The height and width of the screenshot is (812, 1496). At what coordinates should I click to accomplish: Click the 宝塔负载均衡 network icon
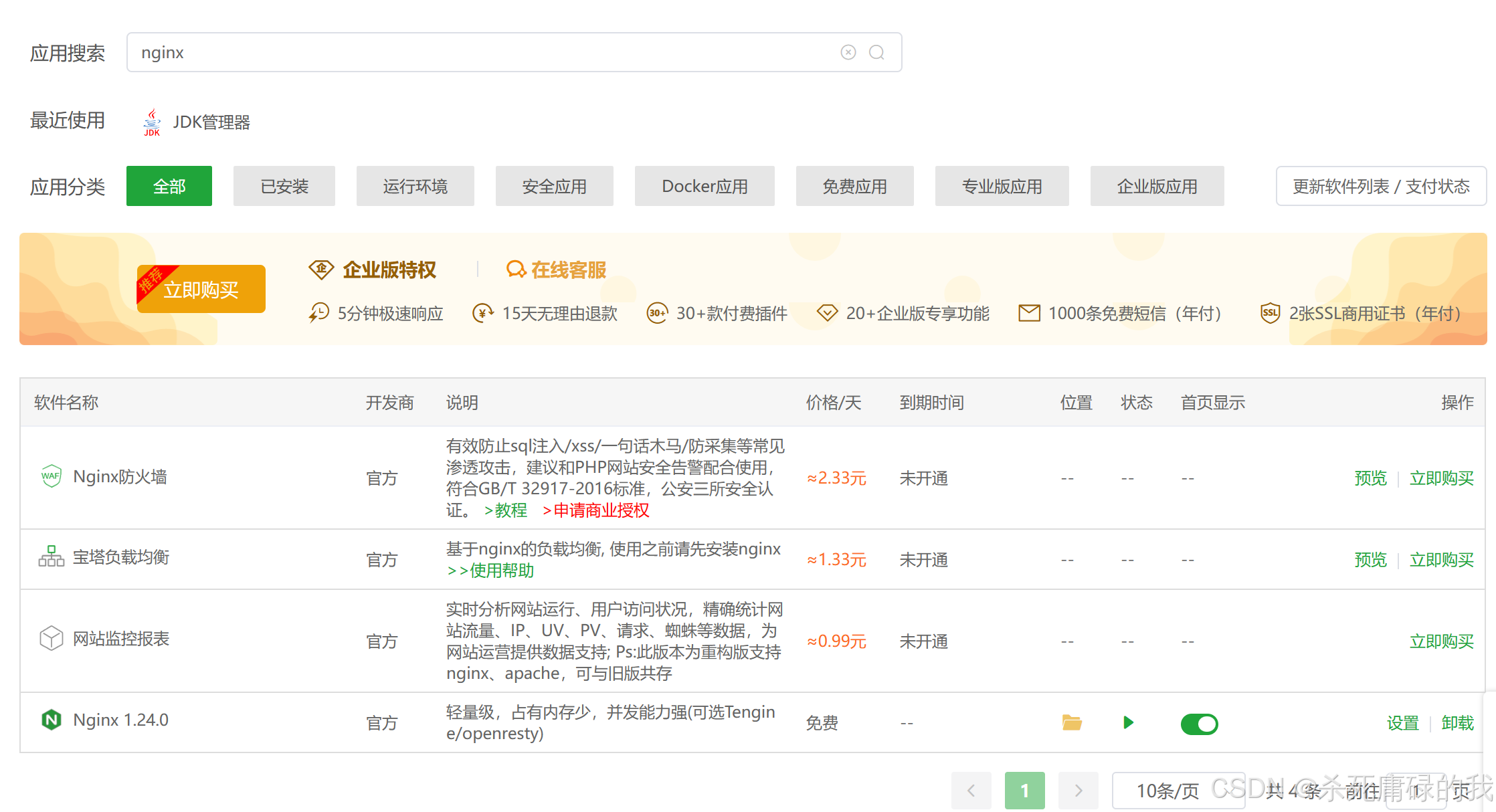[x=51, y=556]
